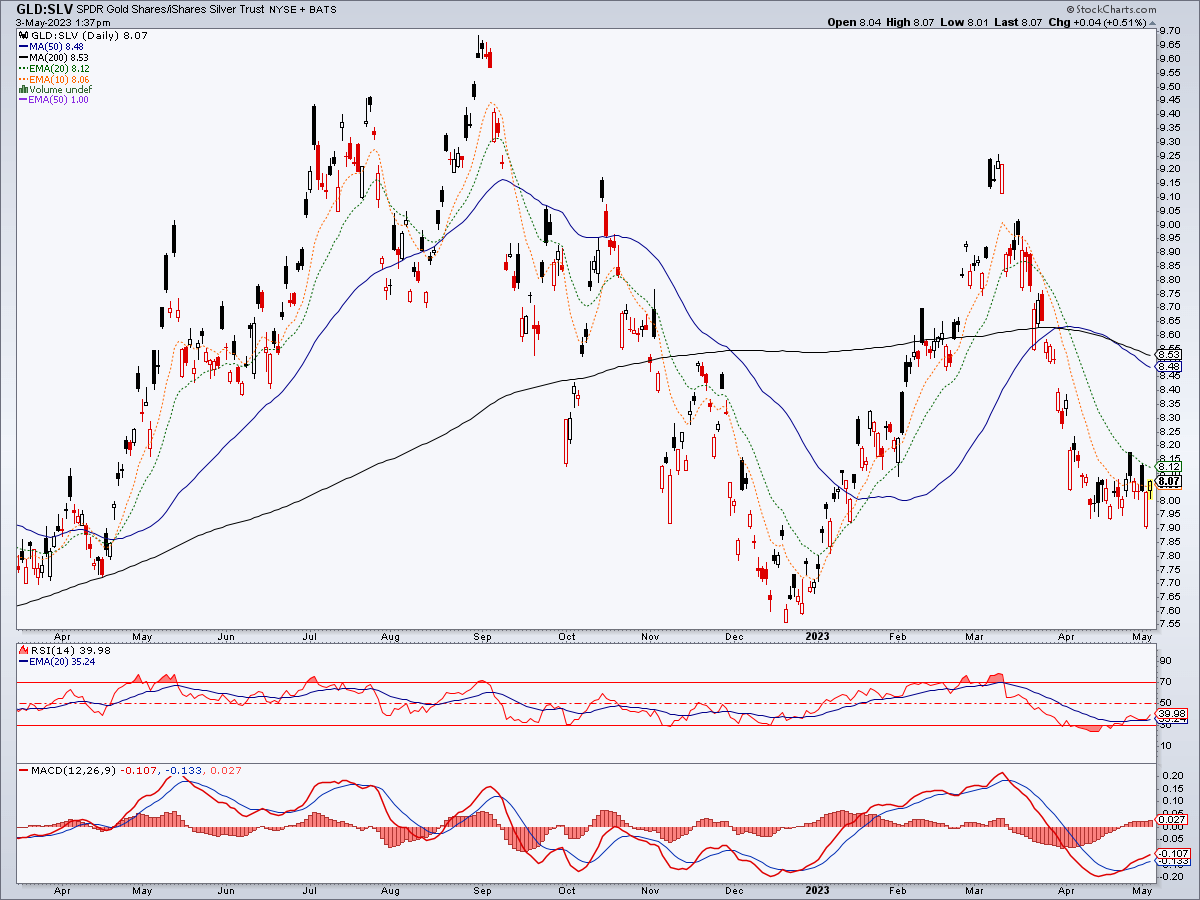Click the 'Sep' label on price panel date axis

(x=483, y=635)
